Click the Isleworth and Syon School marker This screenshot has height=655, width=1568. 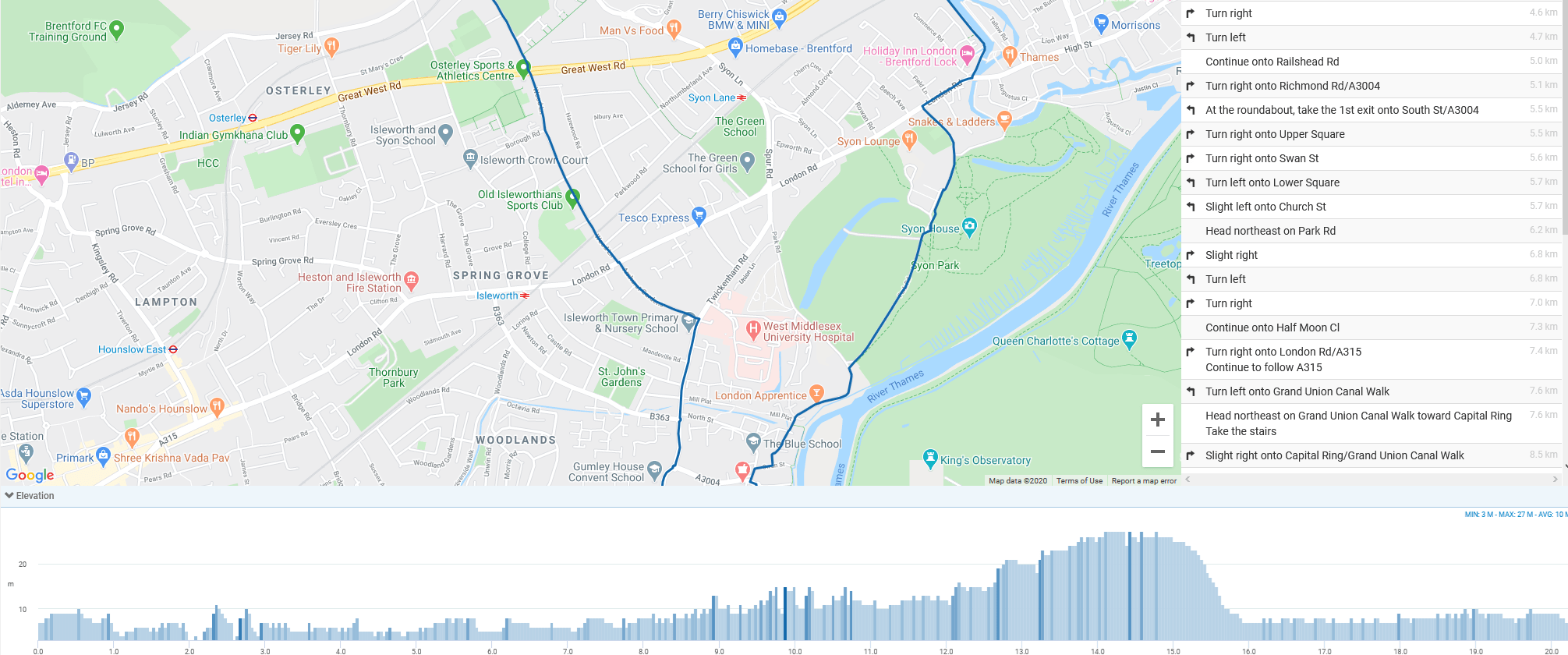coord(445,133)
